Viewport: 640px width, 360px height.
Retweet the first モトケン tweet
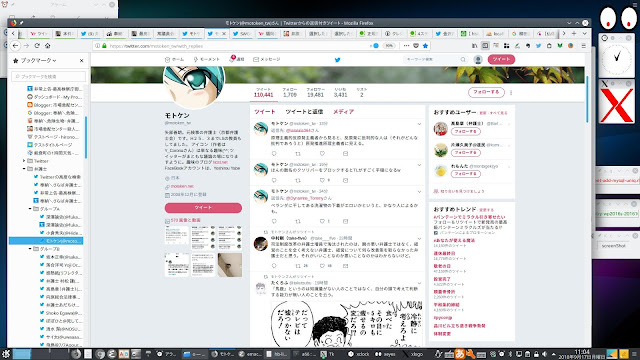click(298, 153)
